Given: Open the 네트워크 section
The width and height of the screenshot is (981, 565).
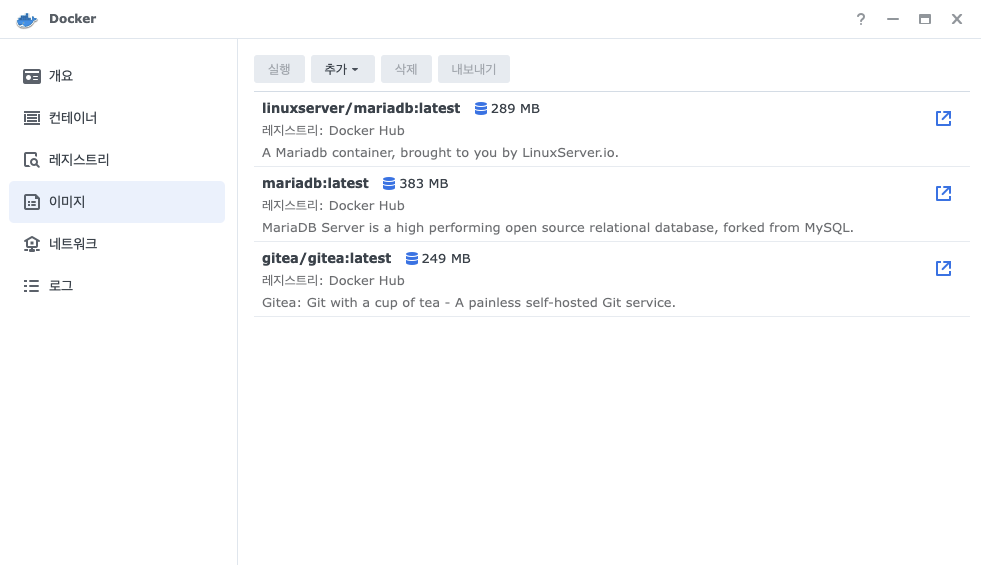Looking at the screenshot, I should click(x=117, y=244).
